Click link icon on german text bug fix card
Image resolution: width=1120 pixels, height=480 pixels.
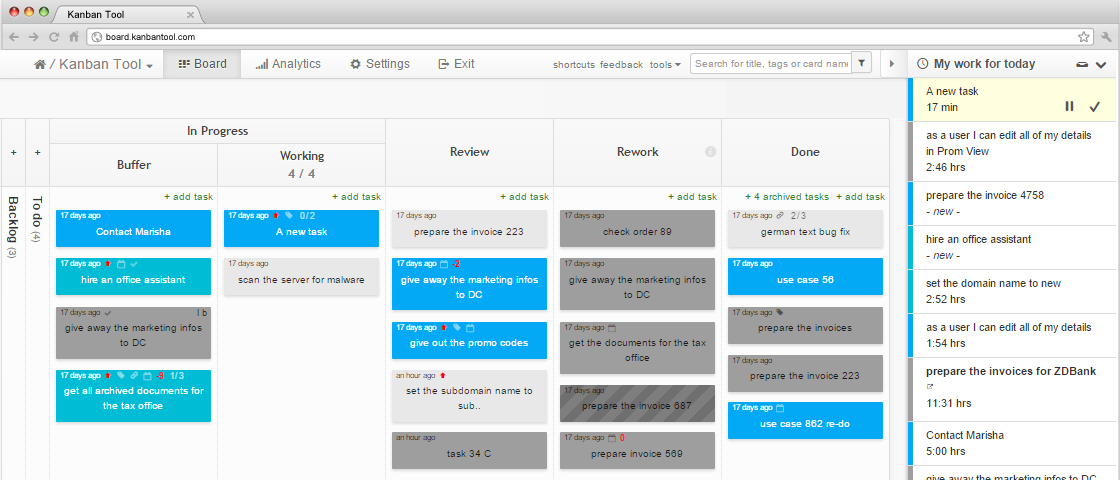[780, 215]
